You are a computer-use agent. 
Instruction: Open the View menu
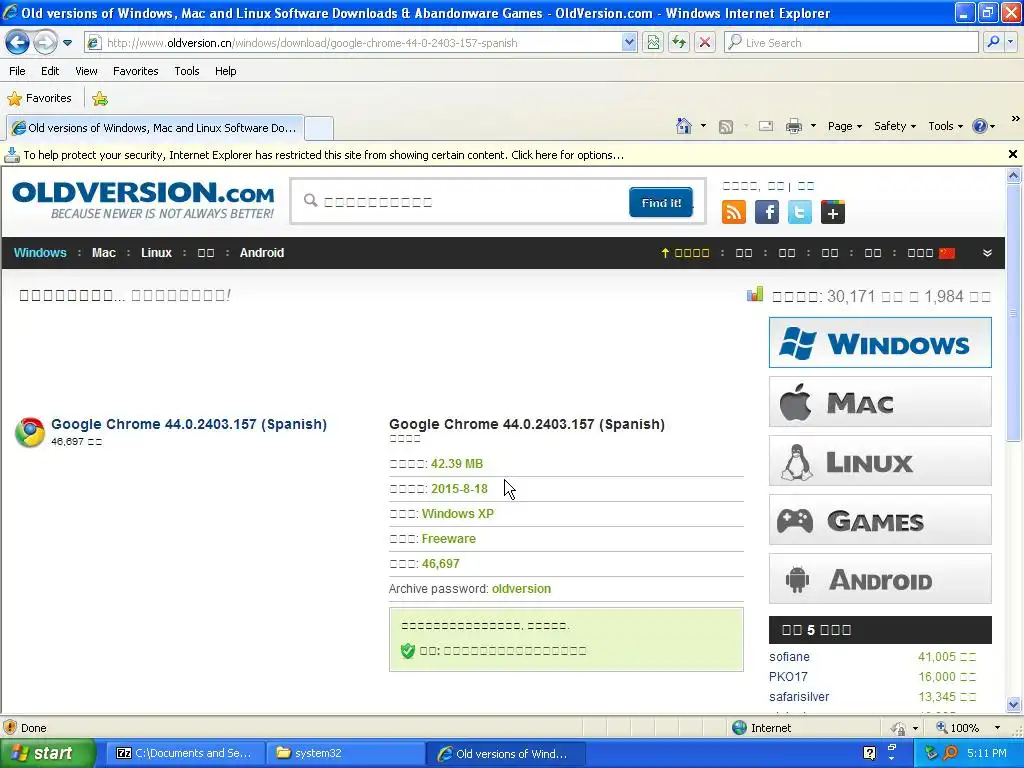[86, 71]
